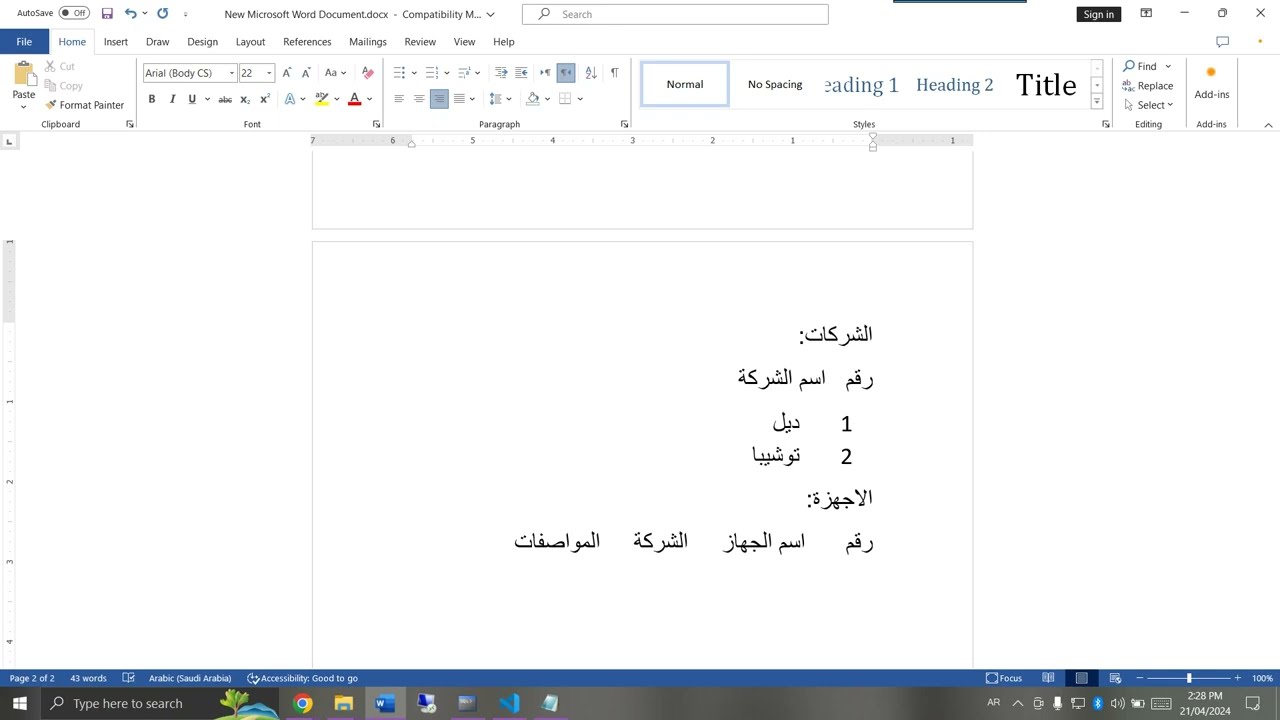Clear all formatting with the eraser icon

point(367,73)
